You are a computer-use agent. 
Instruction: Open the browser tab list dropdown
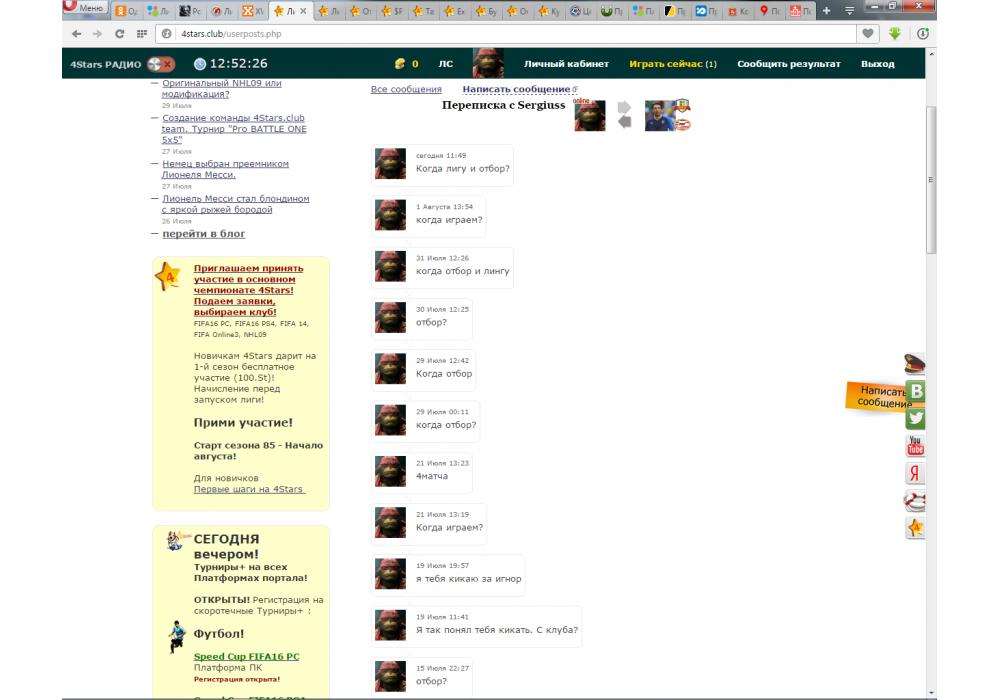849,11
